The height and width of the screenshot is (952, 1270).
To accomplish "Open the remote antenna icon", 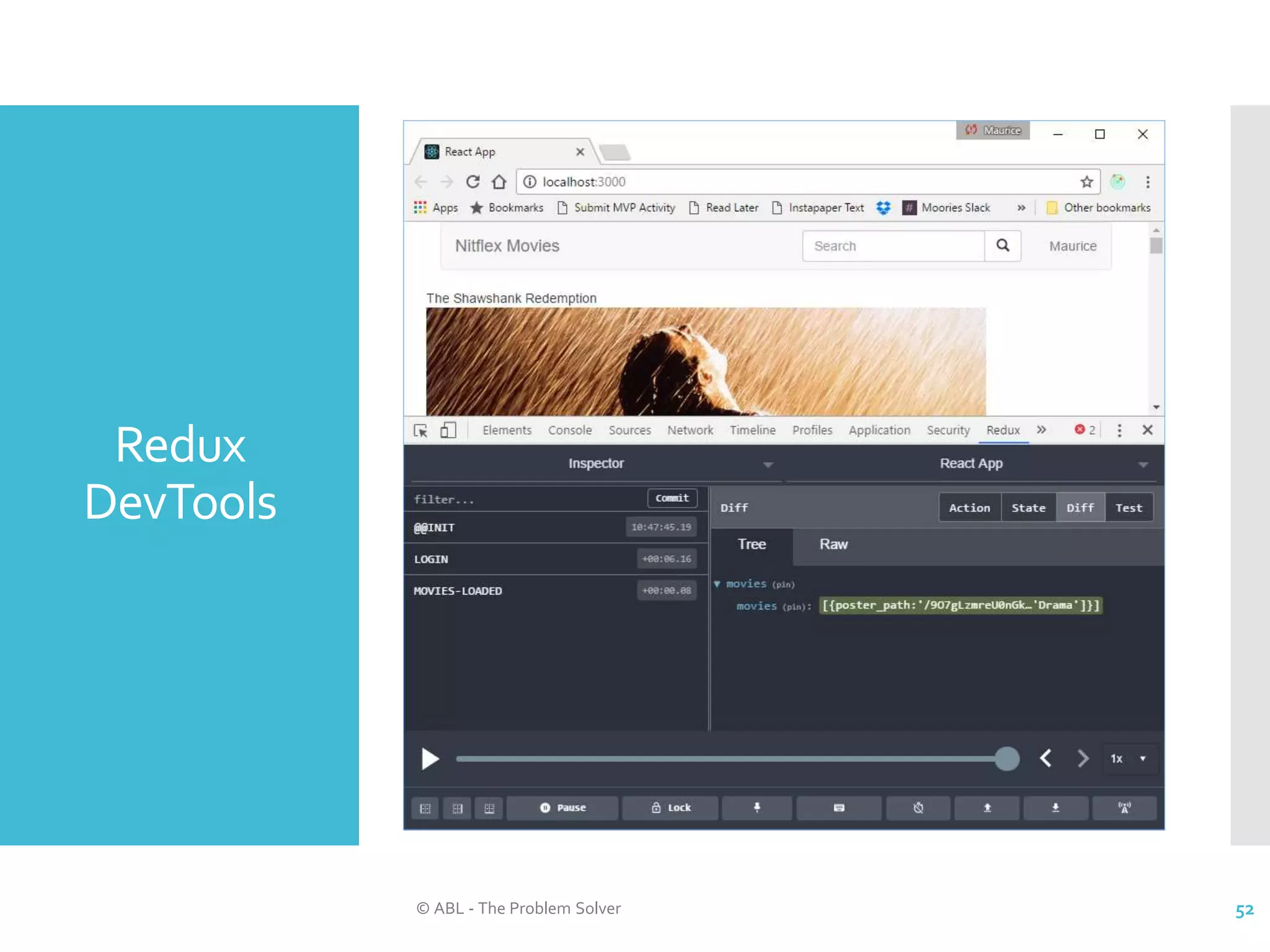I will [x=1124, y=808].
